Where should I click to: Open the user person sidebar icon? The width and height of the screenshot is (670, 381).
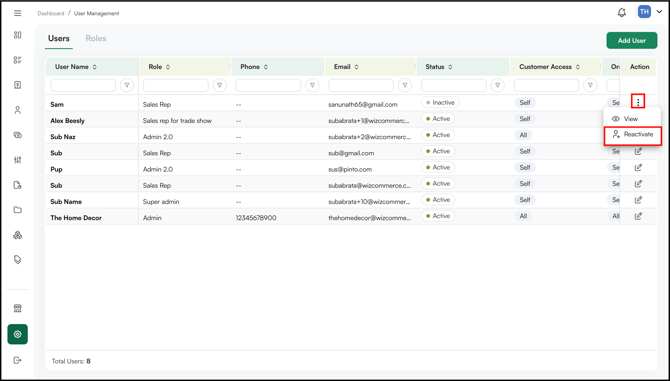tap(18, 110)
